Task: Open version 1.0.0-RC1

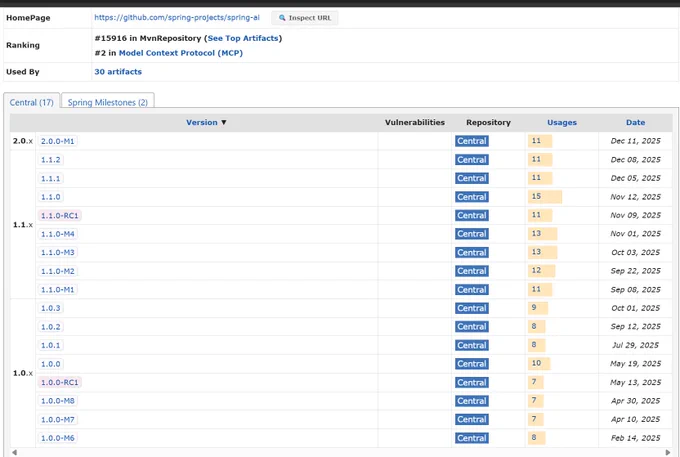Action: coord(60,382)
